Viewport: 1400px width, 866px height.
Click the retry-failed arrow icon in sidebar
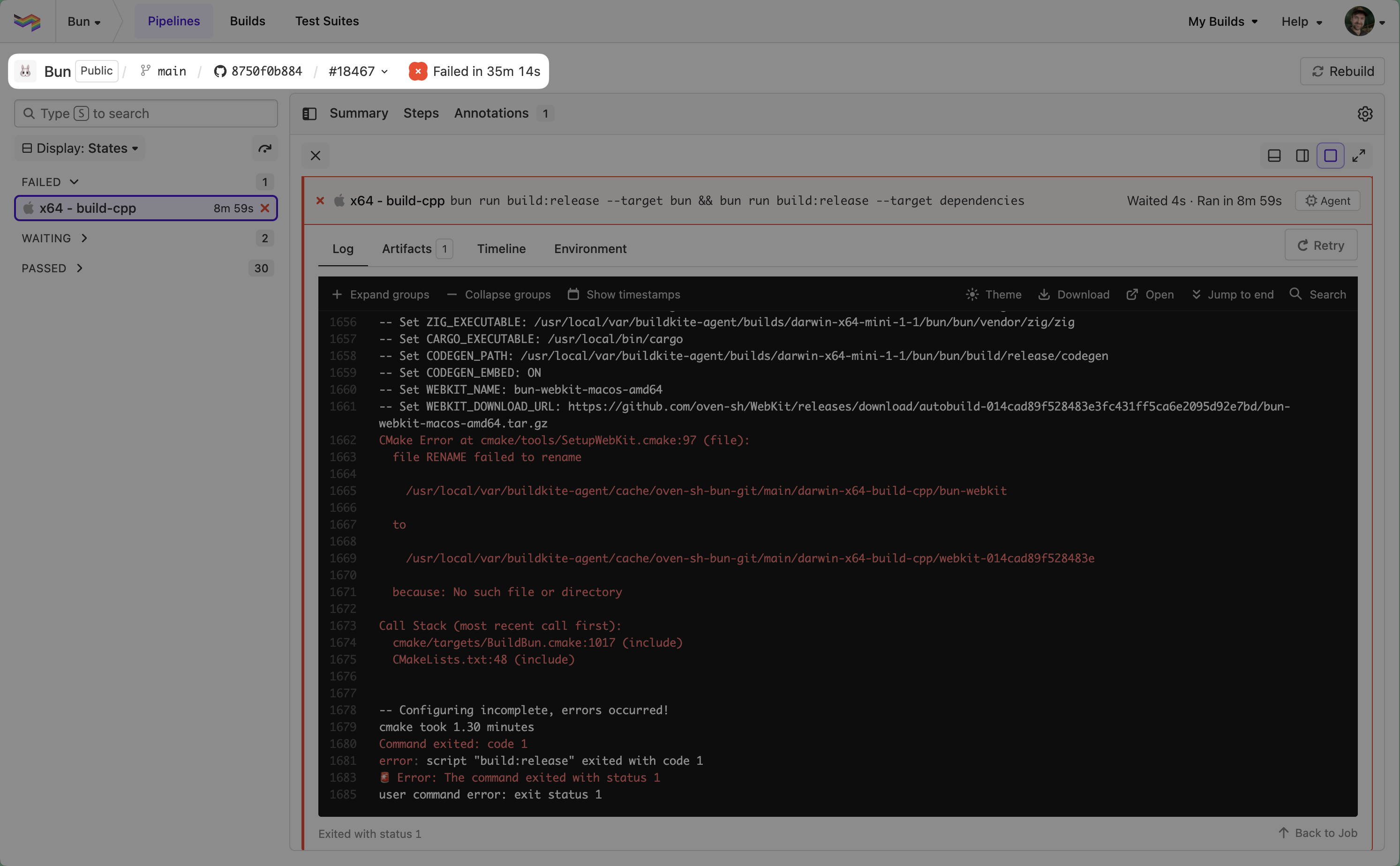pyautogui.click(x=264, y=149)
